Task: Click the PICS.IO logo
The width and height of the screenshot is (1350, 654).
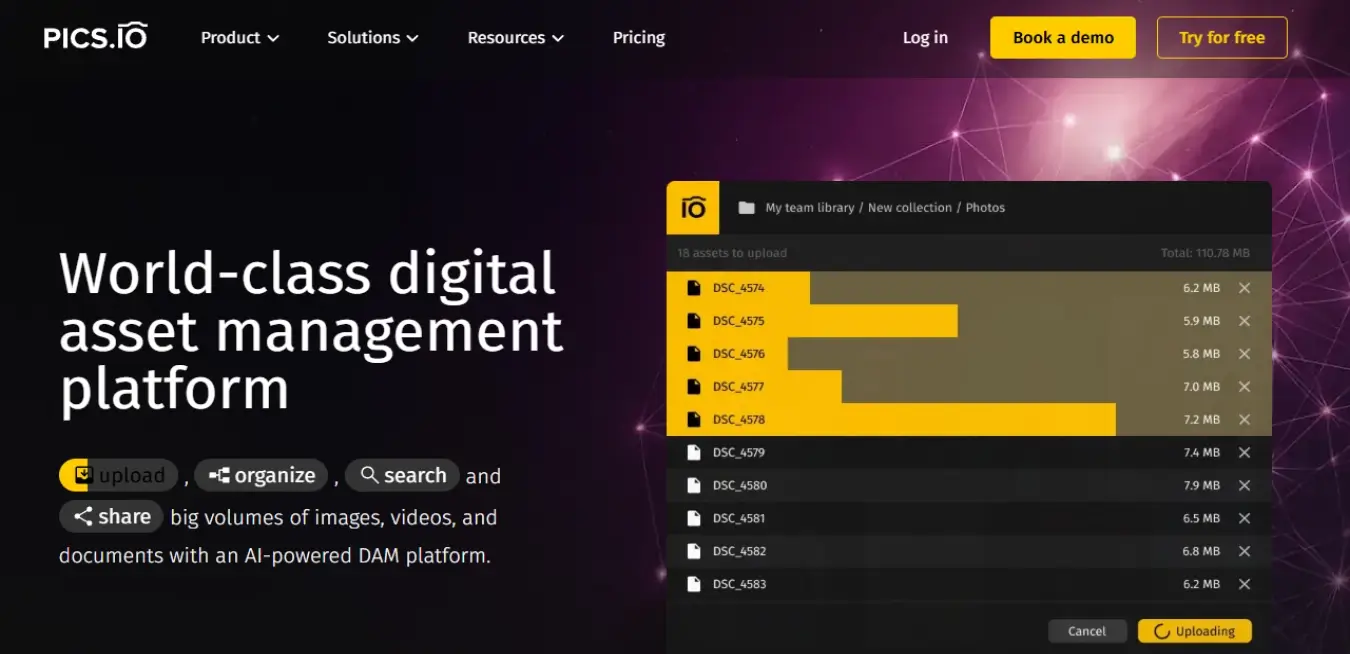Action: [96, 37]
